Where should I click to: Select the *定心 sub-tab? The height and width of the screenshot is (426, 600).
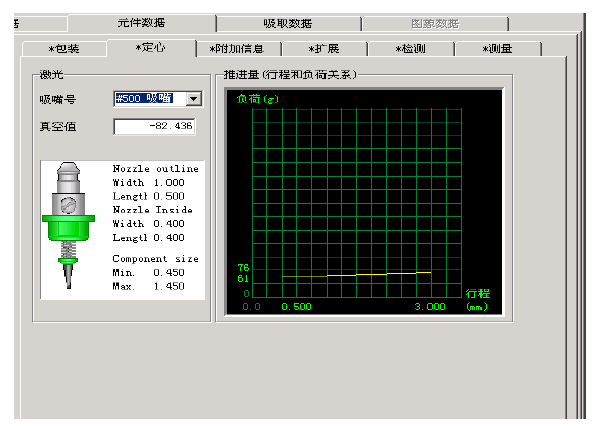point(151,48)
